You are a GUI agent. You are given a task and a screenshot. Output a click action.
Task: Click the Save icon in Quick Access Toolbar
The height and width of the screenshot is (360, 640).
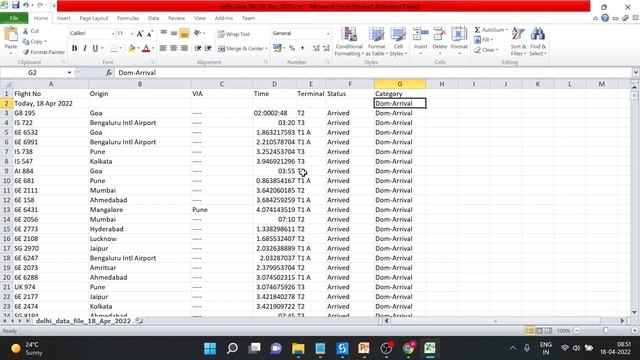pos(16,5)
